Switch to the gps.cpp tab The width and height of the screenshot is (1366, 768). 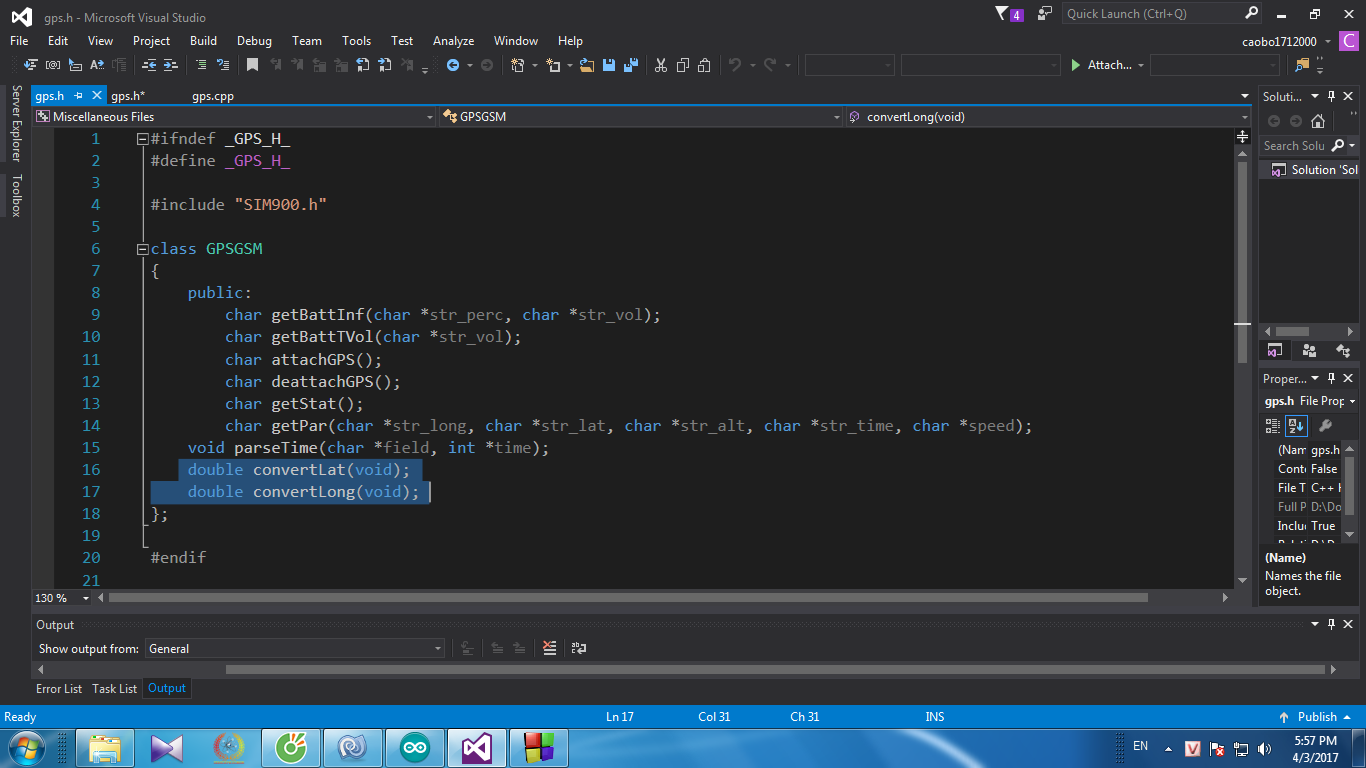coord(213,96)
